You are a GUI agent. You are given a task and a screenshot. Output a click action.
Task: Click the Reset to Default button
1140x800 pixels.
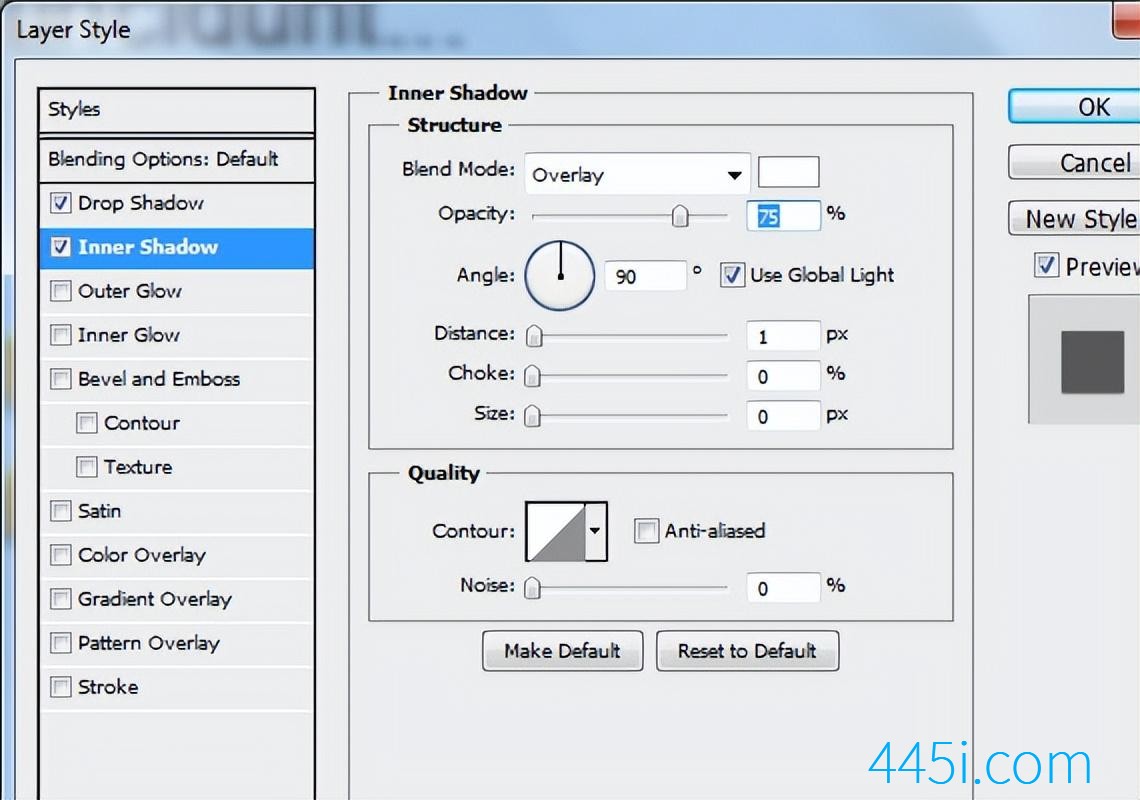pos(747,651)
